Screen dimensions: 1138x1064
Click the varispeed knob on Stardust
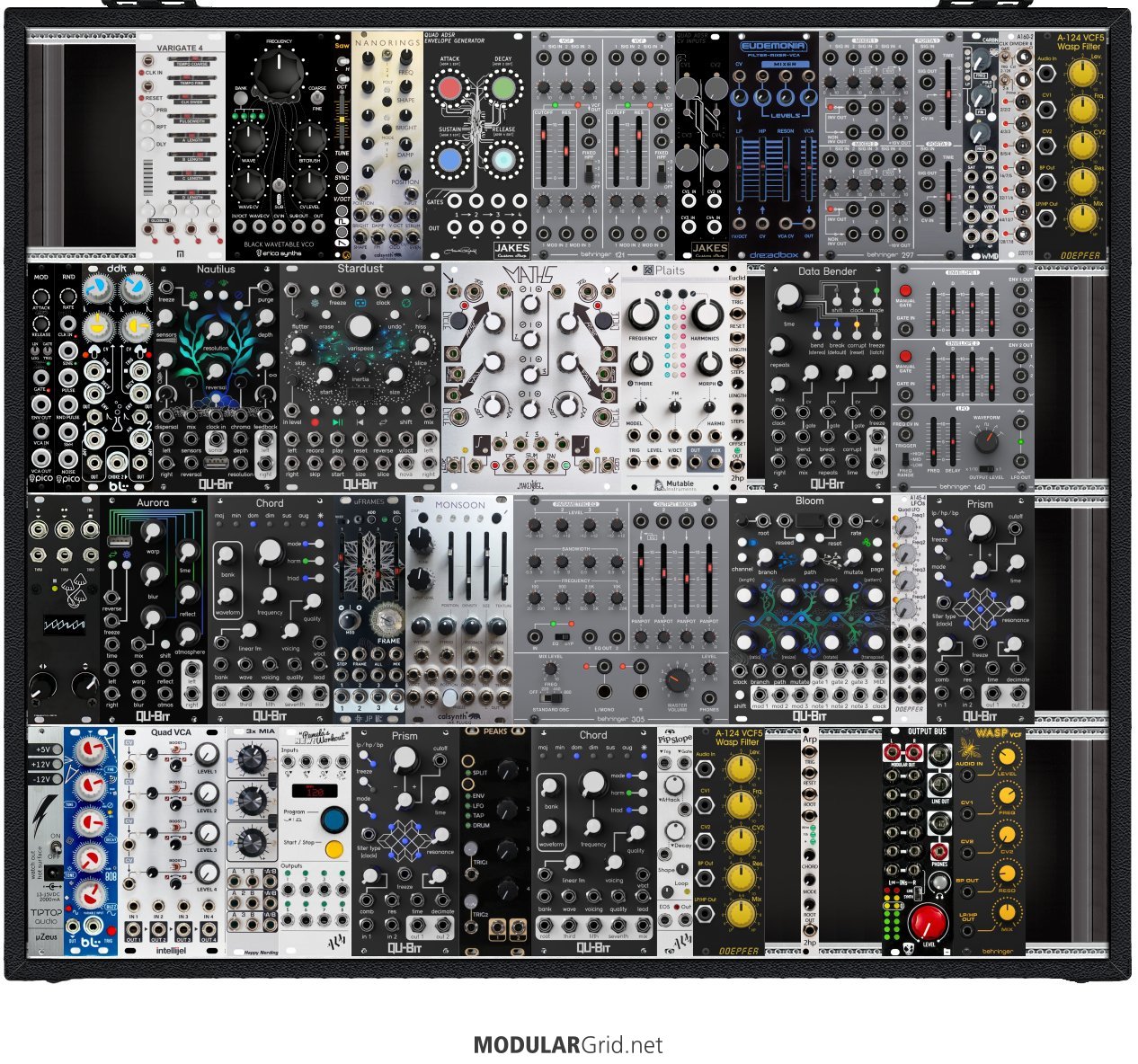[360, 326]
